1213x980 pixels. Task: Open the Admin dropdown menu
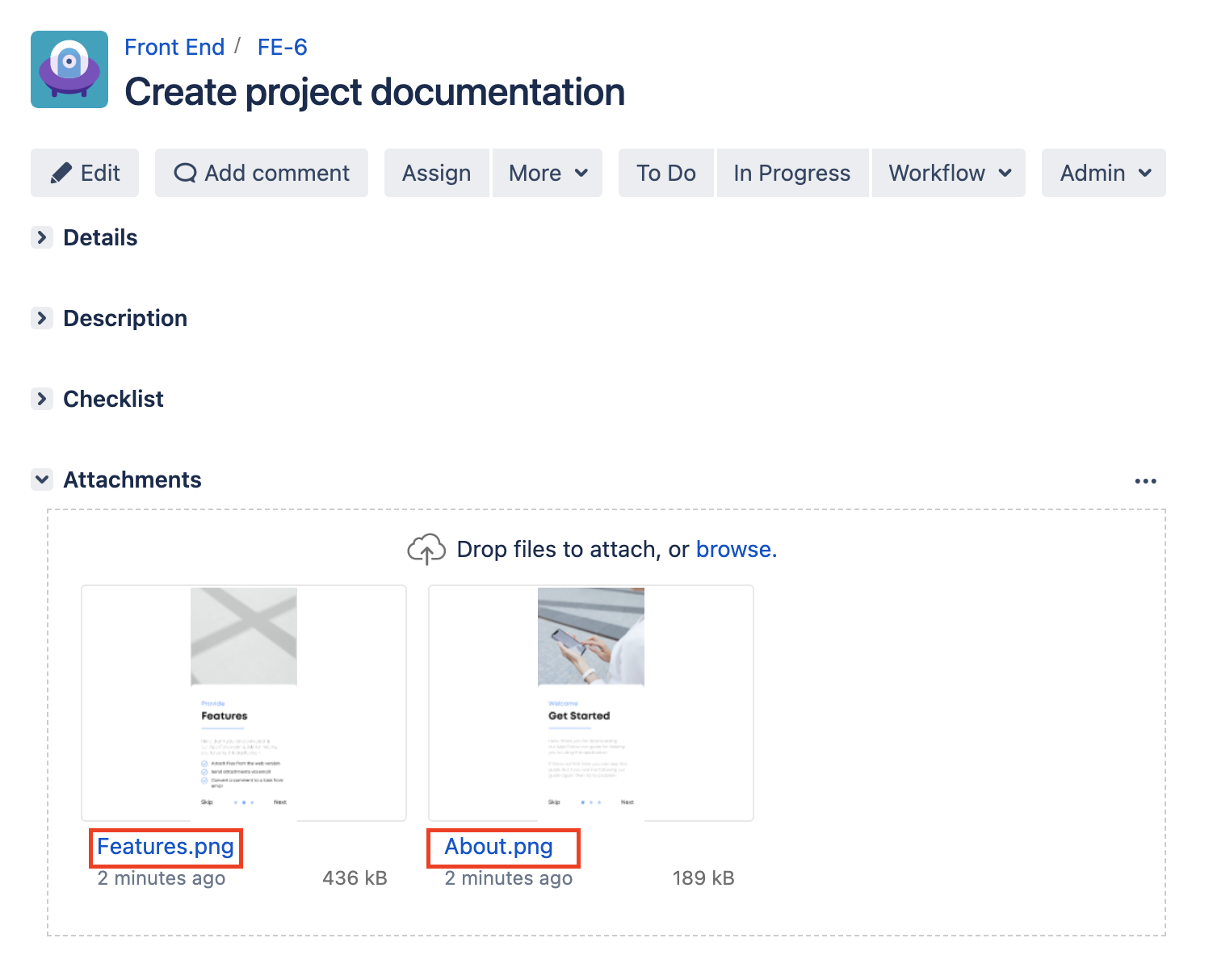(x=1104, y=173)
